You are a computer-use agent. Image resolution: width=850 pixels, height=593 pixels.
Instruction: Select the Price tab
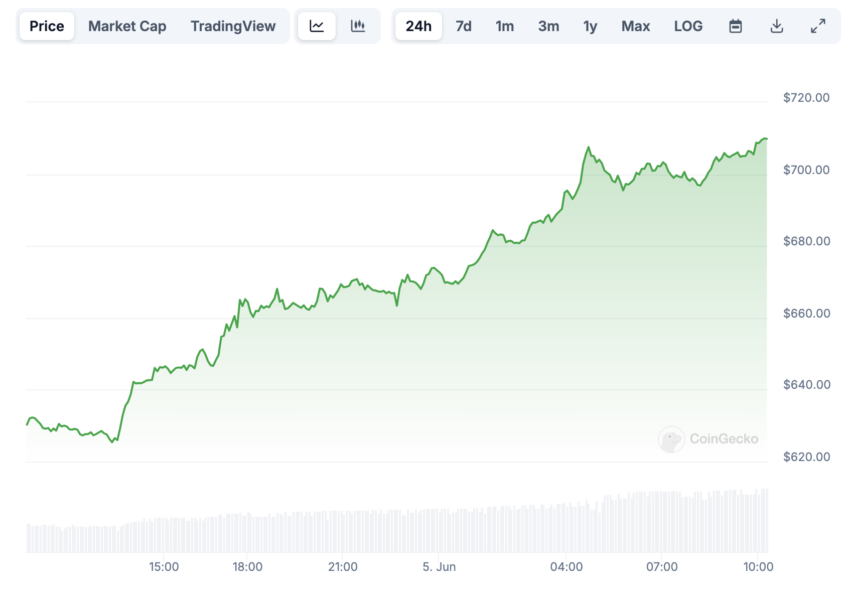(x=46, y=26)
